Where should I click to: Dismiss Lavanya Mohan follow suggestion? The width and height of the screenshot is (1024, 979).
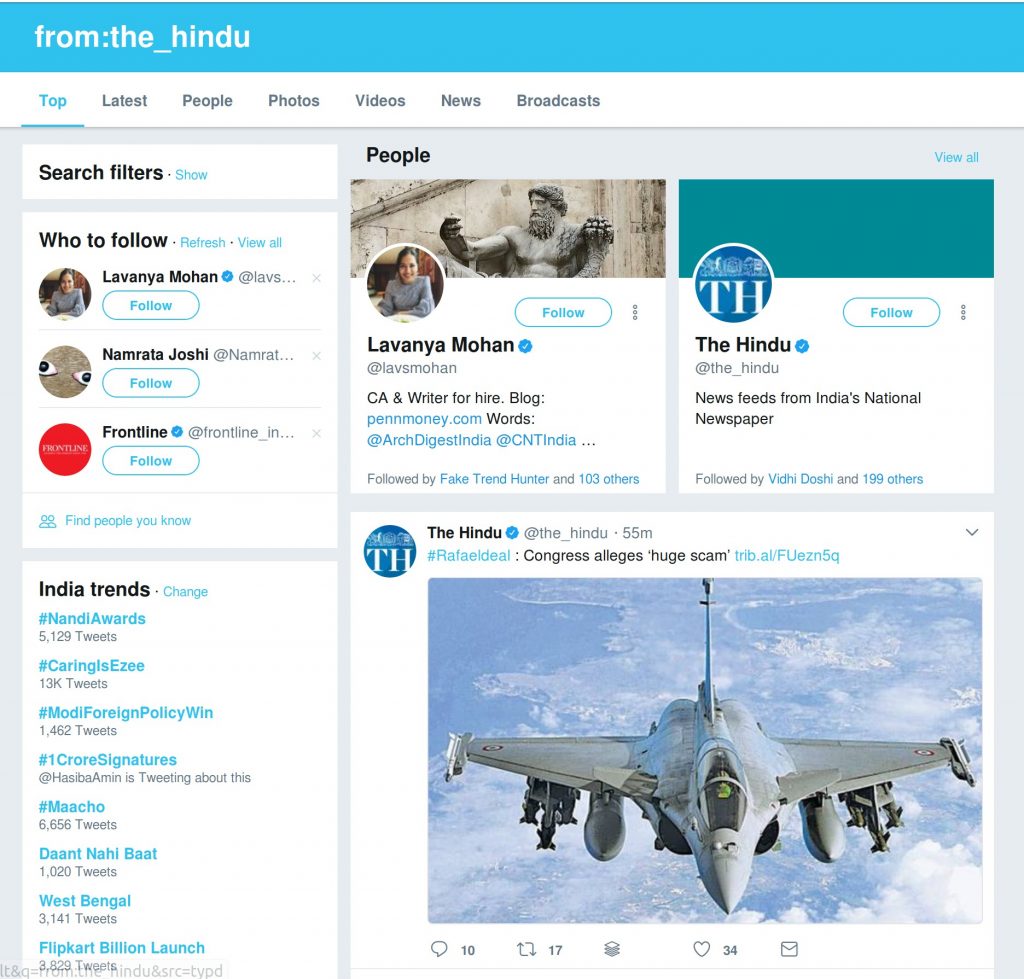317,278
